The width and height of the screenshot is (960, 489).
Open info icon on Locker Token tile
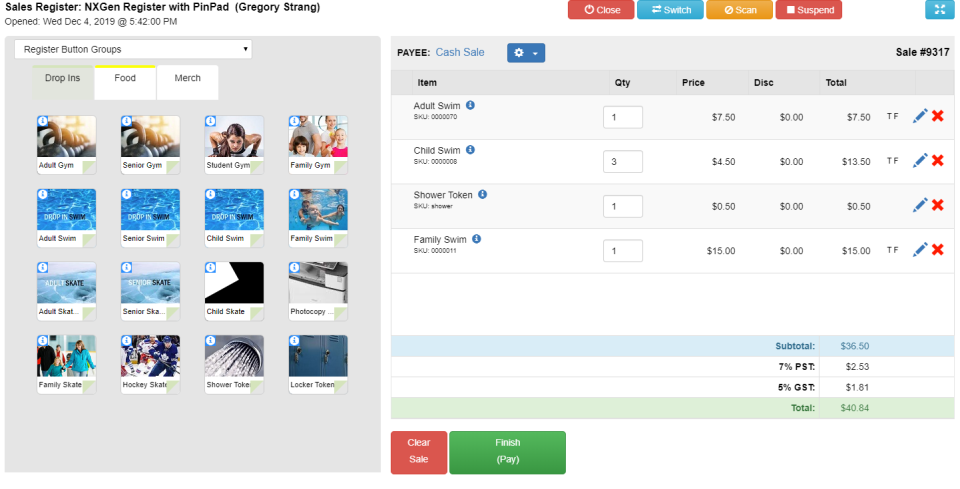(294, 341)
